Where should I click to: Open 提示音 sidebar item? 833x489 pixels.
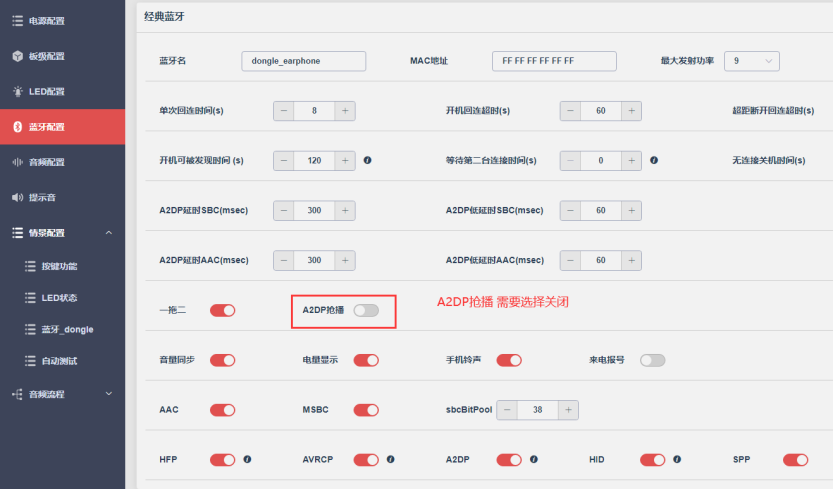tap(62, 197)
